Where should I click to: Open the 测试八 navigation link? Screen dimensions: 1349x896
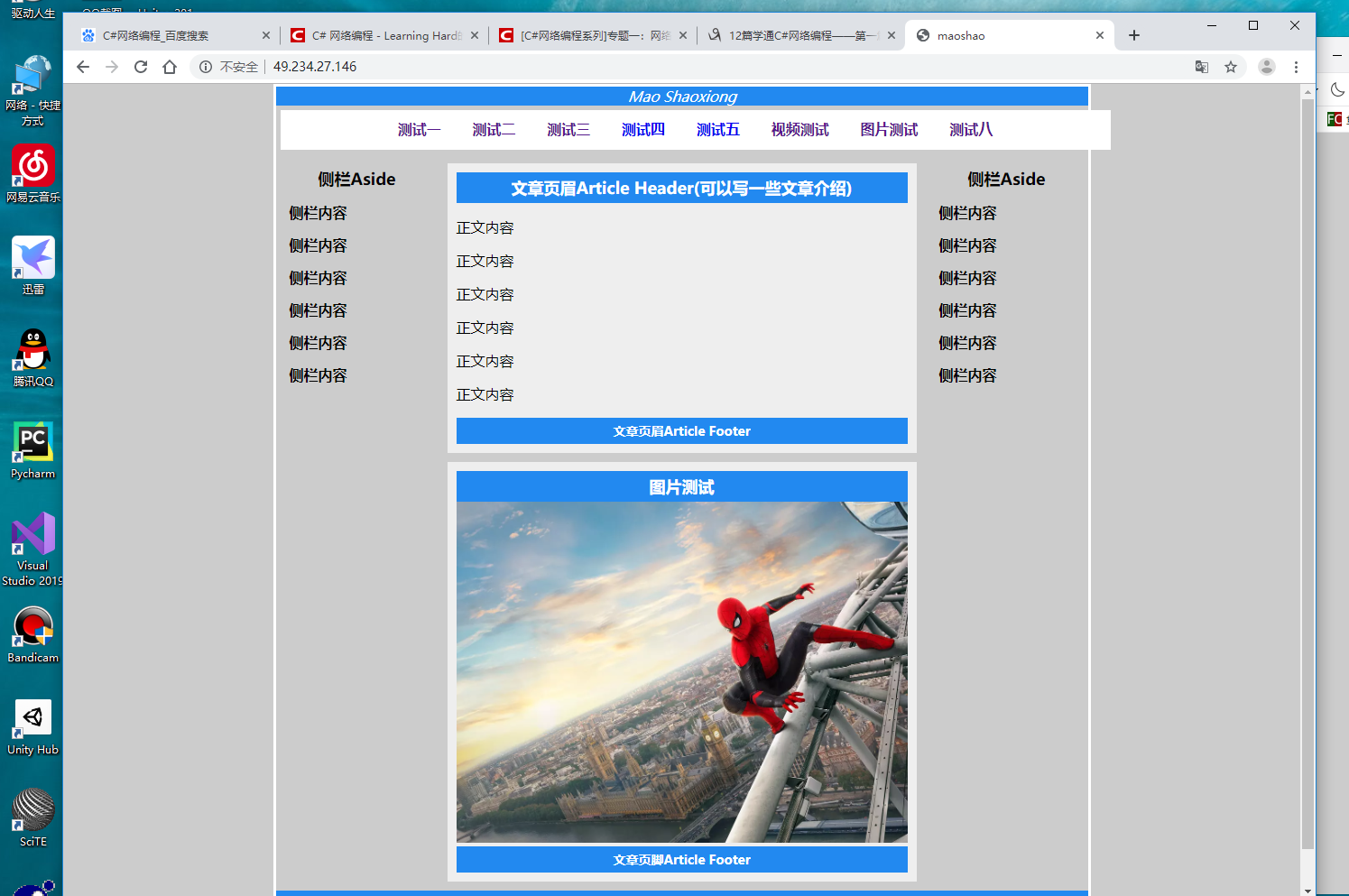coord(971,130)
